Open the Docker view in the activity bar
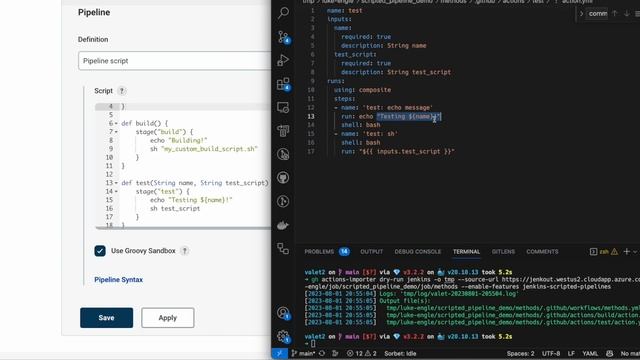 [283, 225]
